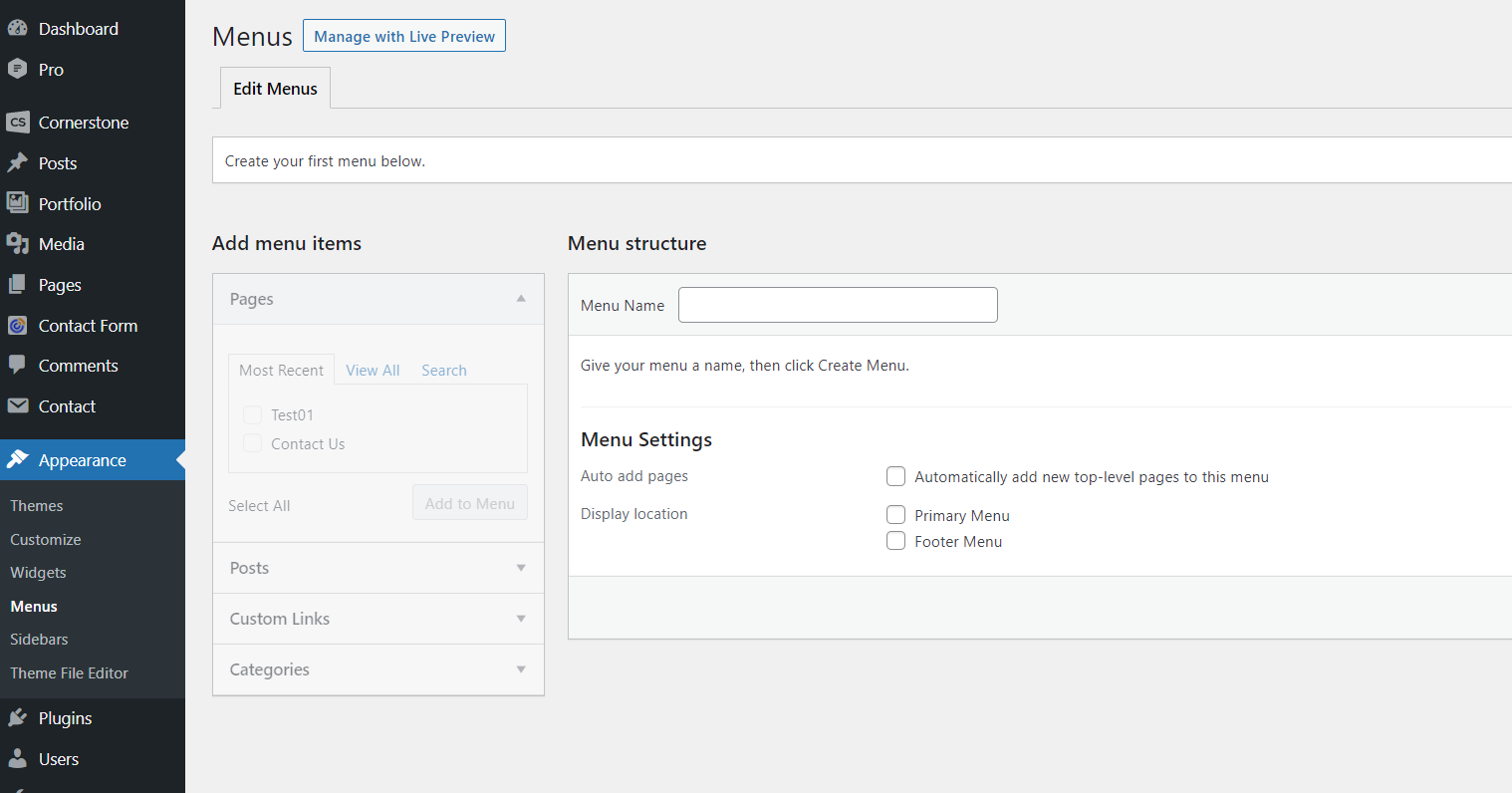The image size is (1512, 793).
Task: Click the Users person icon
Action: (18, 759)
